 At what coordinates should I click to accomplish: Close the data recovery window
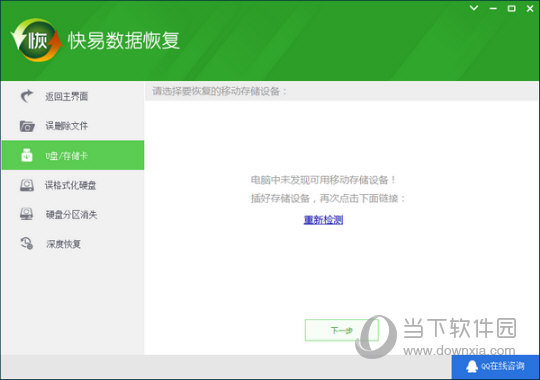click(x=530, y=8)
